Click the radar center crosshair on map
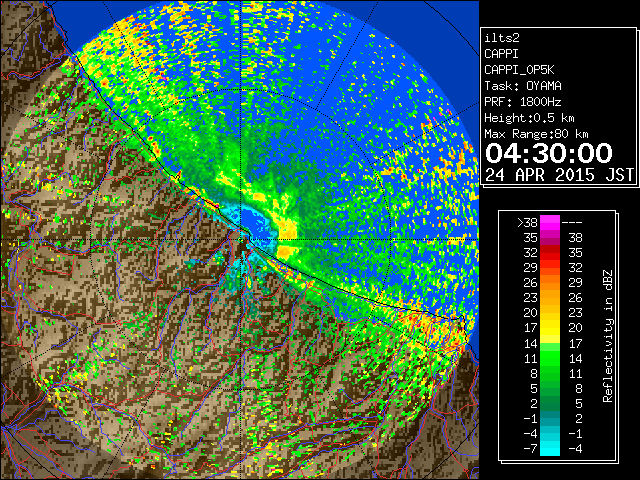This screenshot has height=480, width=640. point(242,239)
